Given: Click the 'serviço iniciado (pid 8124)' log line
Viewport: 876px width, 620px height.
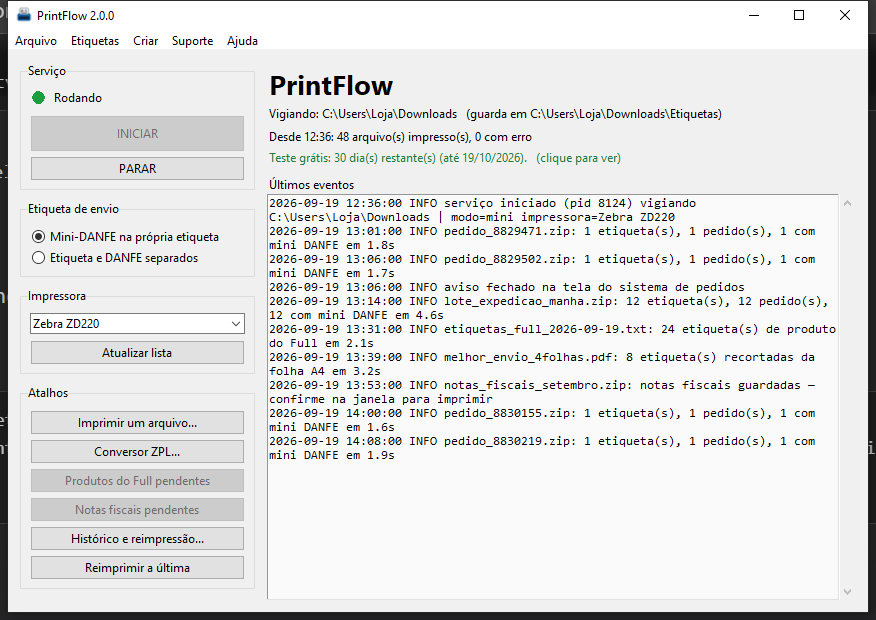Looking at the screenshot, I should pos(483,210).
